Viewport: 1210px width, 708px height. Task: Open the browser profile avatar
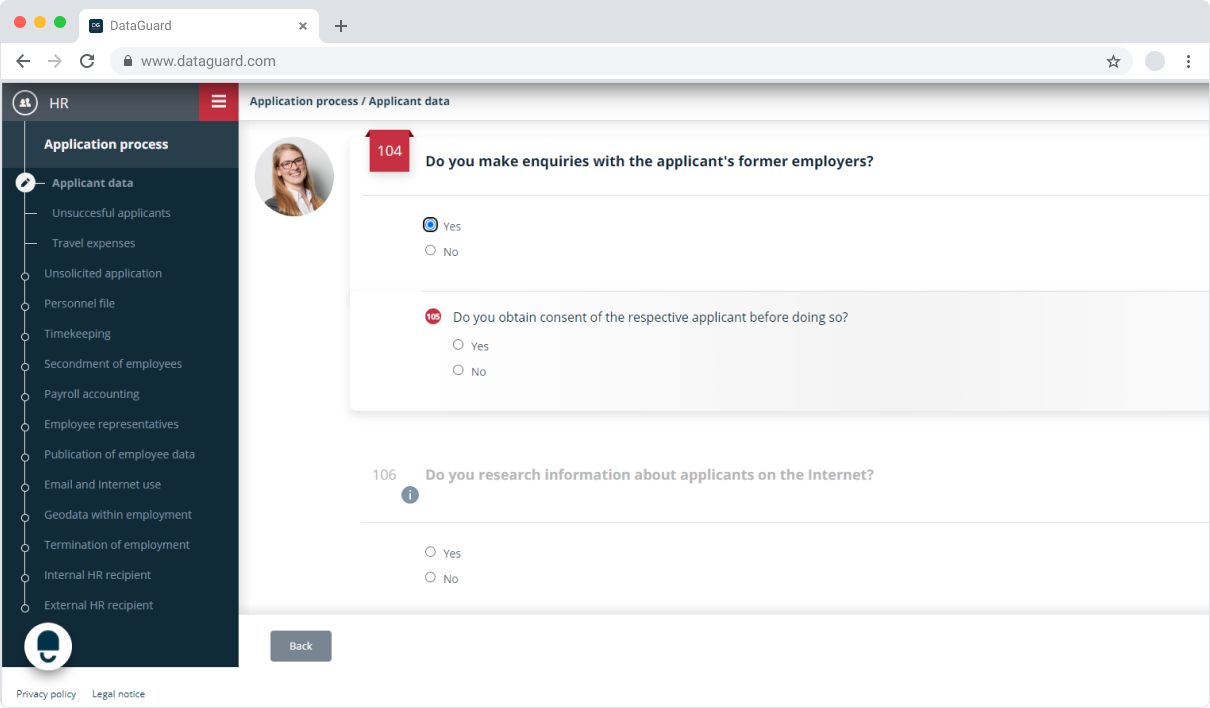point(1155,61)
